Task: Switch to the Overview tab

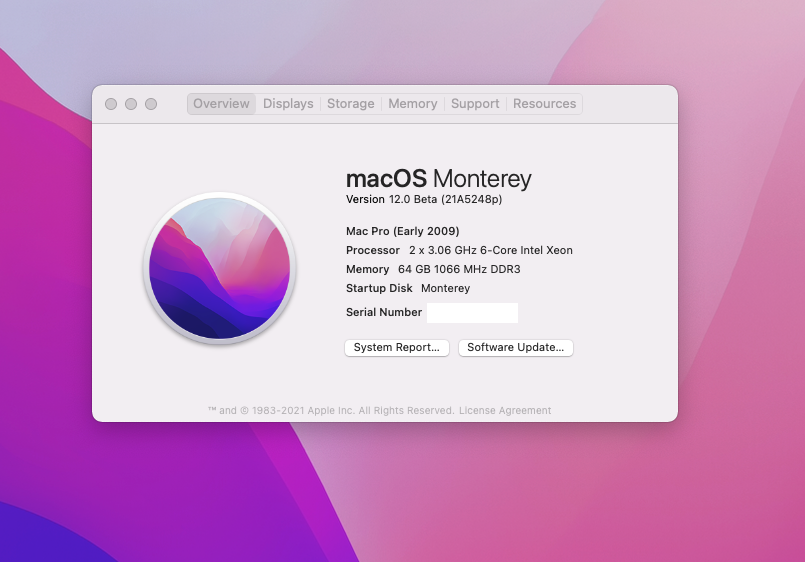Action: (221, 104)
